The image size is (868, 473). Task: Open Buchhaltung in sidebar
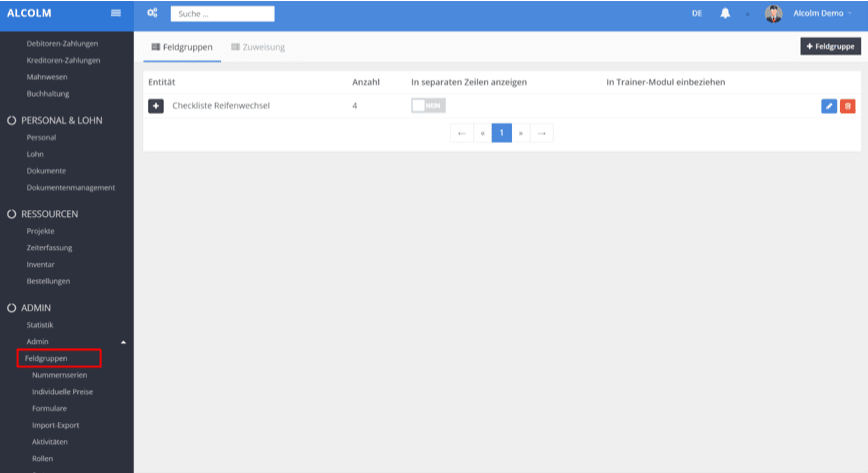click(48, 94)
